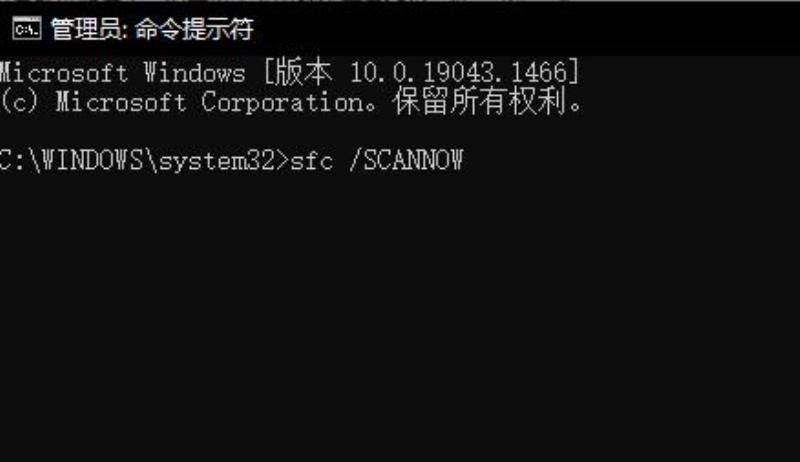Click the word Corporation in the copyright line
The image size is (800, 462).
282,102
